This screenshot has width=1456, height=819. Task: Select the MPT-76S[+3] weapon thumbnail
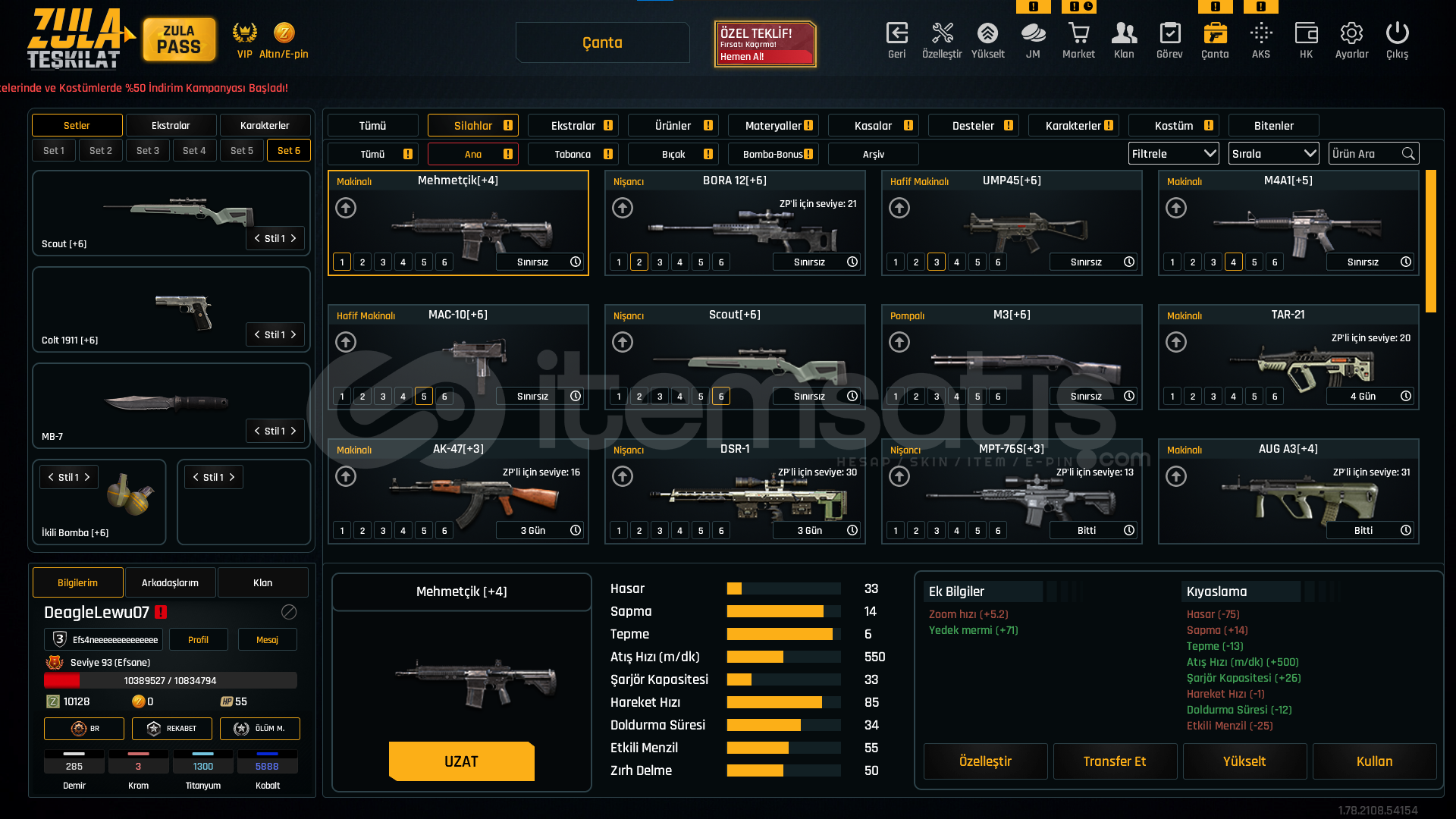pos(1020,499)
